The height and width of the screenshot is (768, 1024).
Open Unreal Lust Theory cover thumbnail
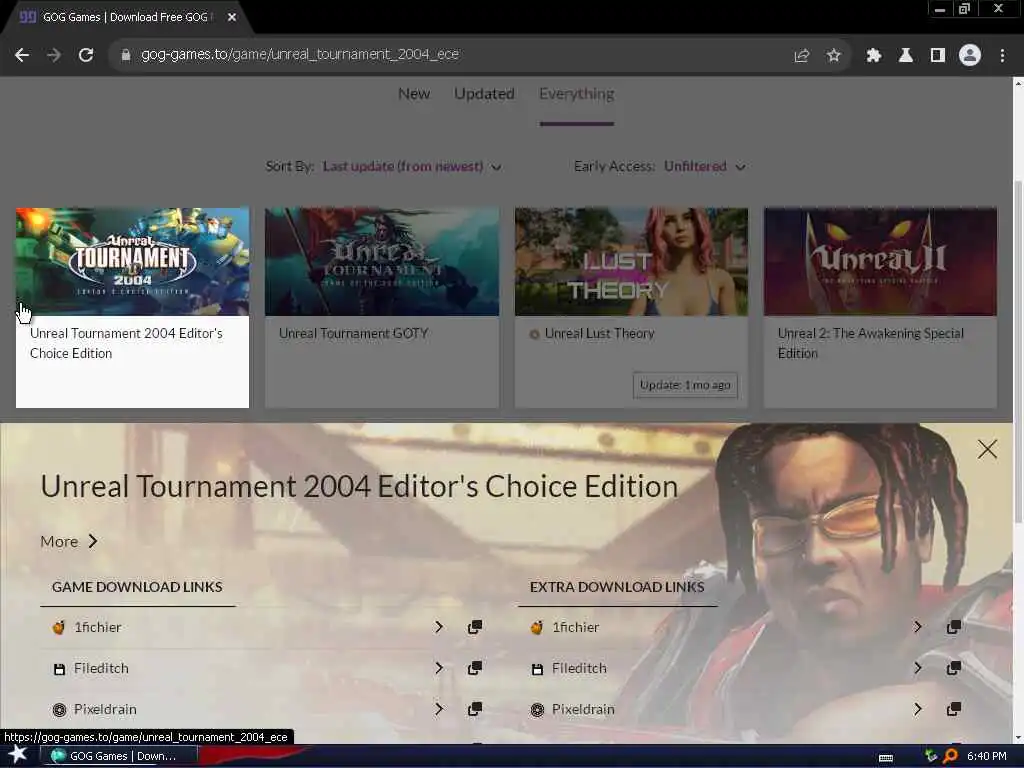pyautogui.click(x=632, y=262)
